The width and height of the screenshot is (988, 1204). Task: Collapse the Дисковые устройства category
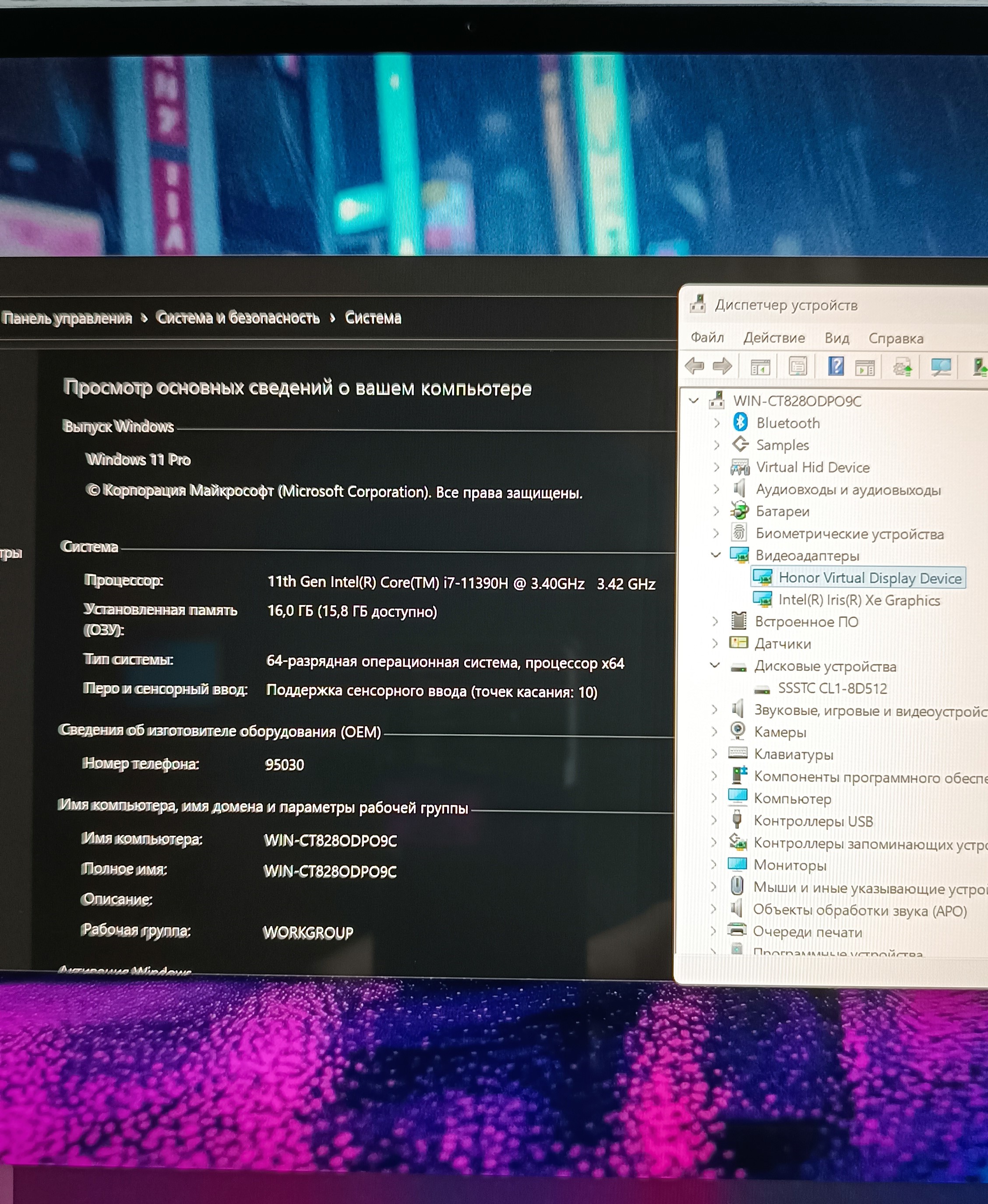[x=716, y=665]
